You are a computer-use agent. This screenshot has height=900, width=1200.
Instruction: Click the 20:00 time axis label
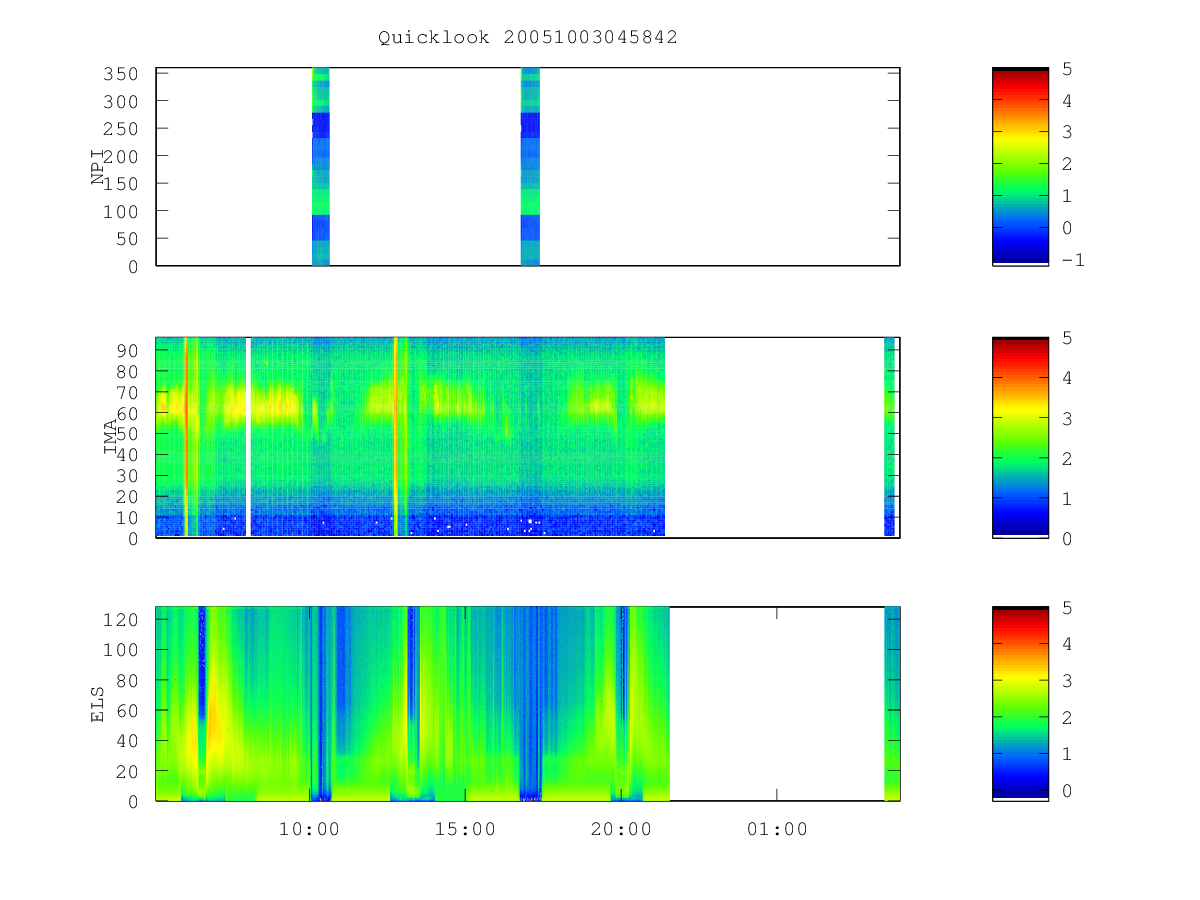tap(621, 829)
